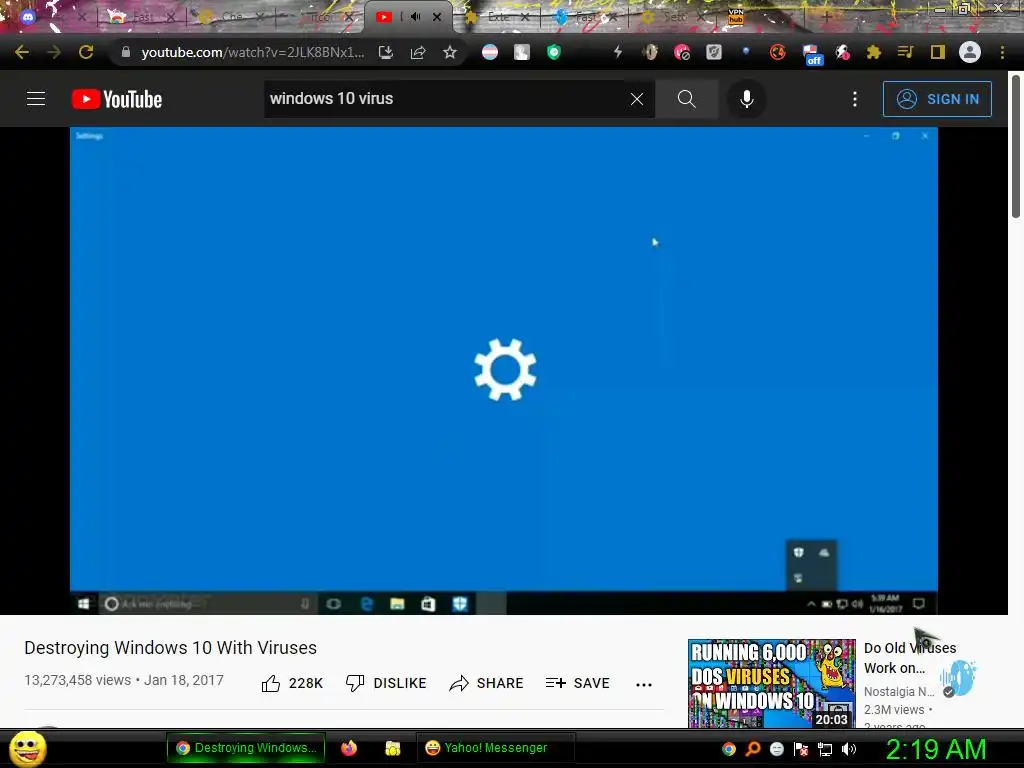The width and height of the screenshot is (1024, 768).
Task: Mute the YouTube tab via the speaker icon
Action: tap(415, 17)
